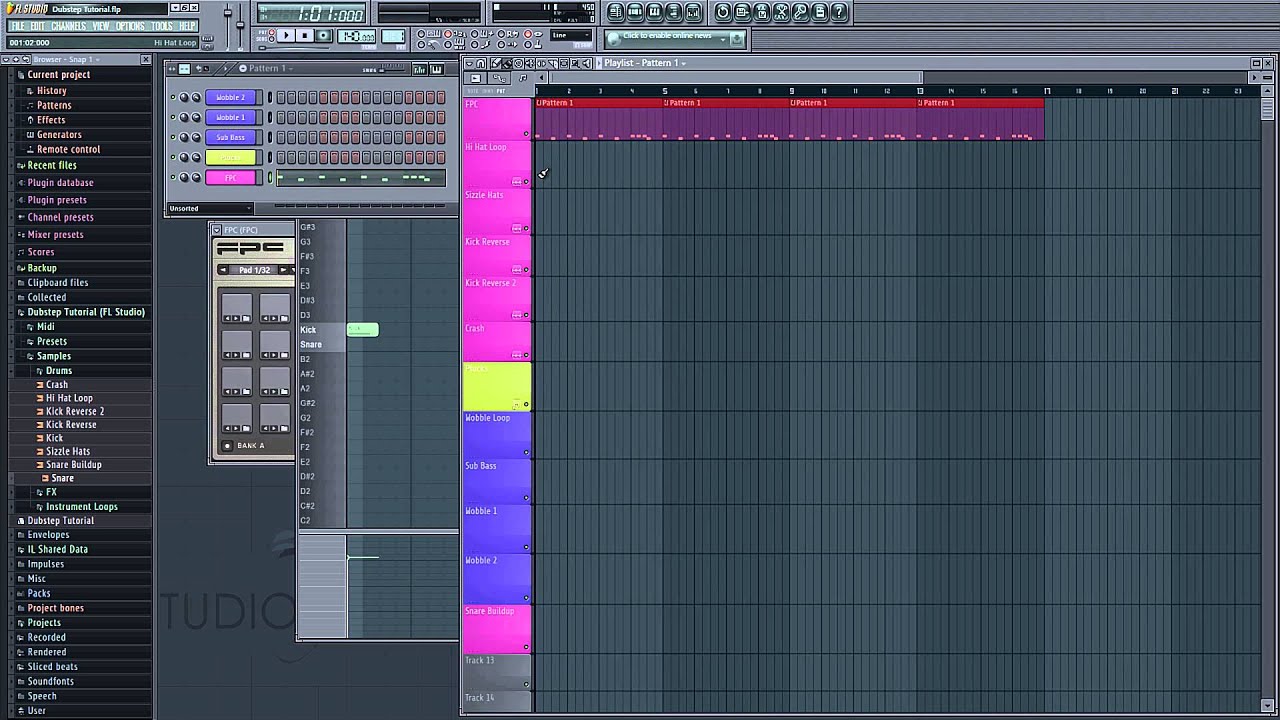Open the EDIT menu

point(38,26)
